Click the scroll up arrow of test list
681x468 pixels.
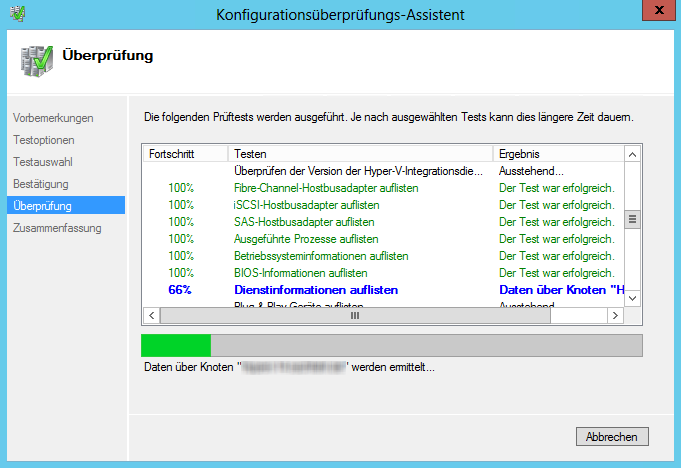tap(632, 155)
